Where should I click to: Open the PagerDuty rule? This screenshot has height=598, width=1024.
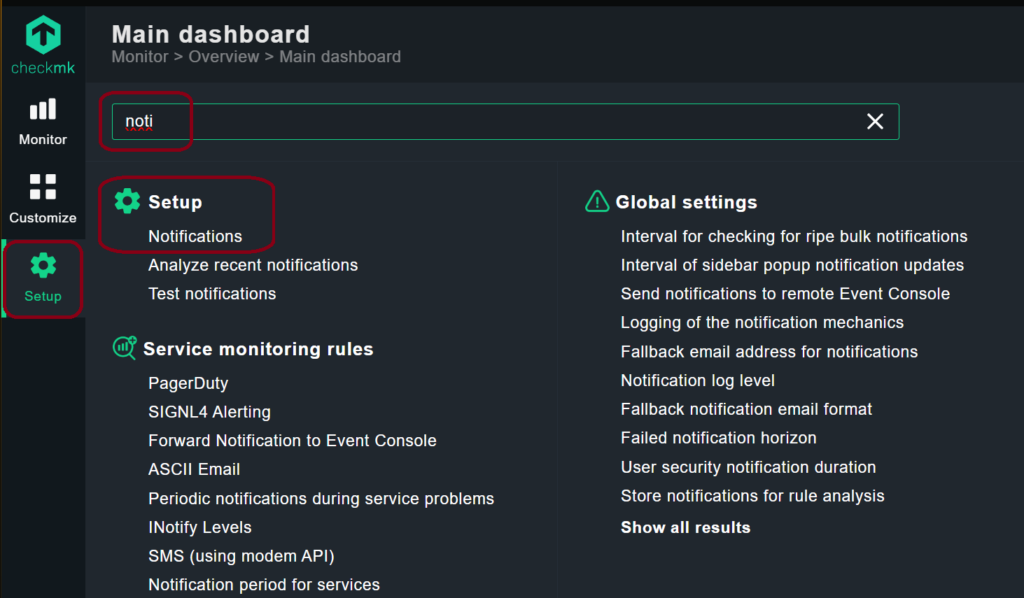188,383
